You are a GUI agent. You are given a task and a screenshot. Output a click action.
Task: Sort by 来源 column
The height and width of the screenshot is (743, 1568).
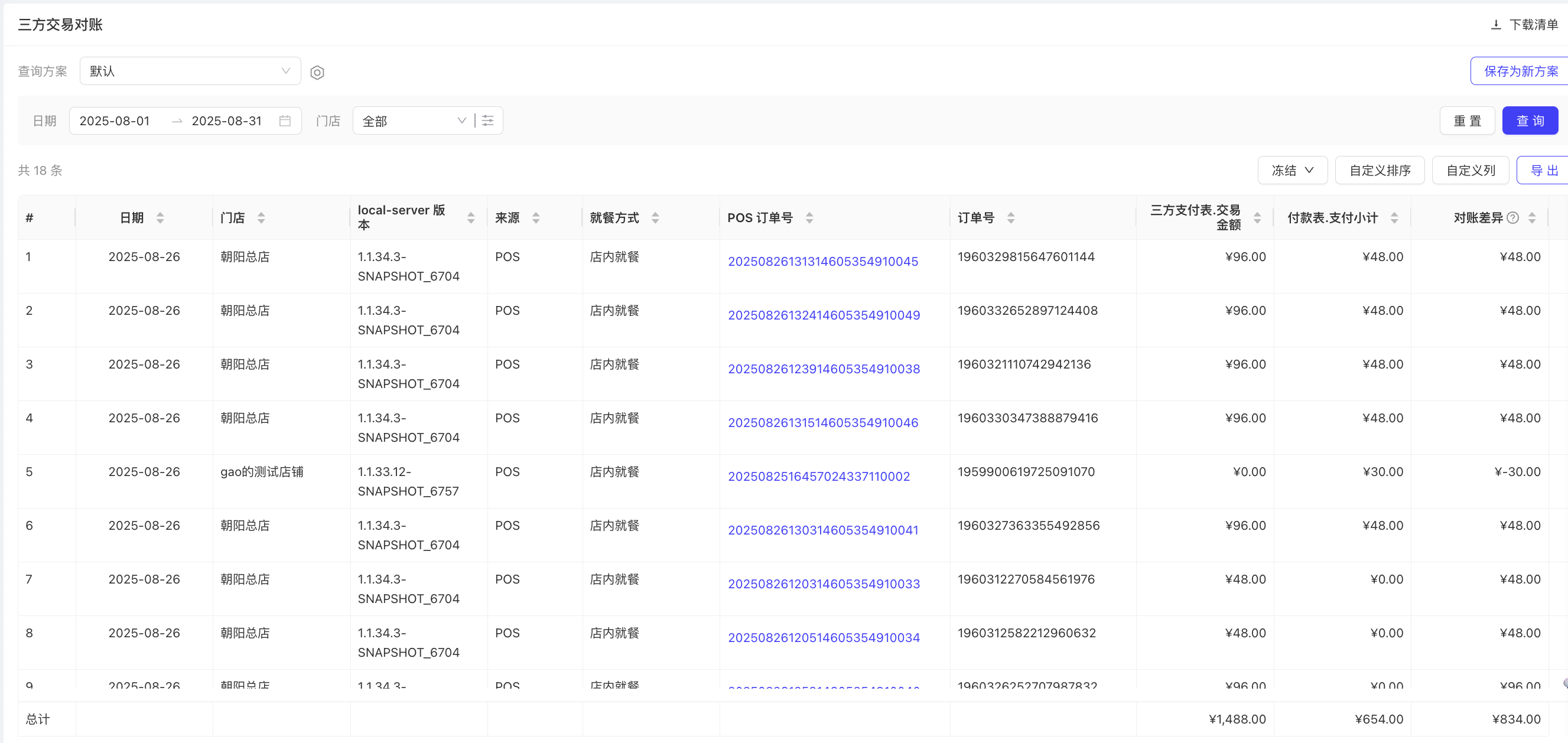[x=536, y=218]
